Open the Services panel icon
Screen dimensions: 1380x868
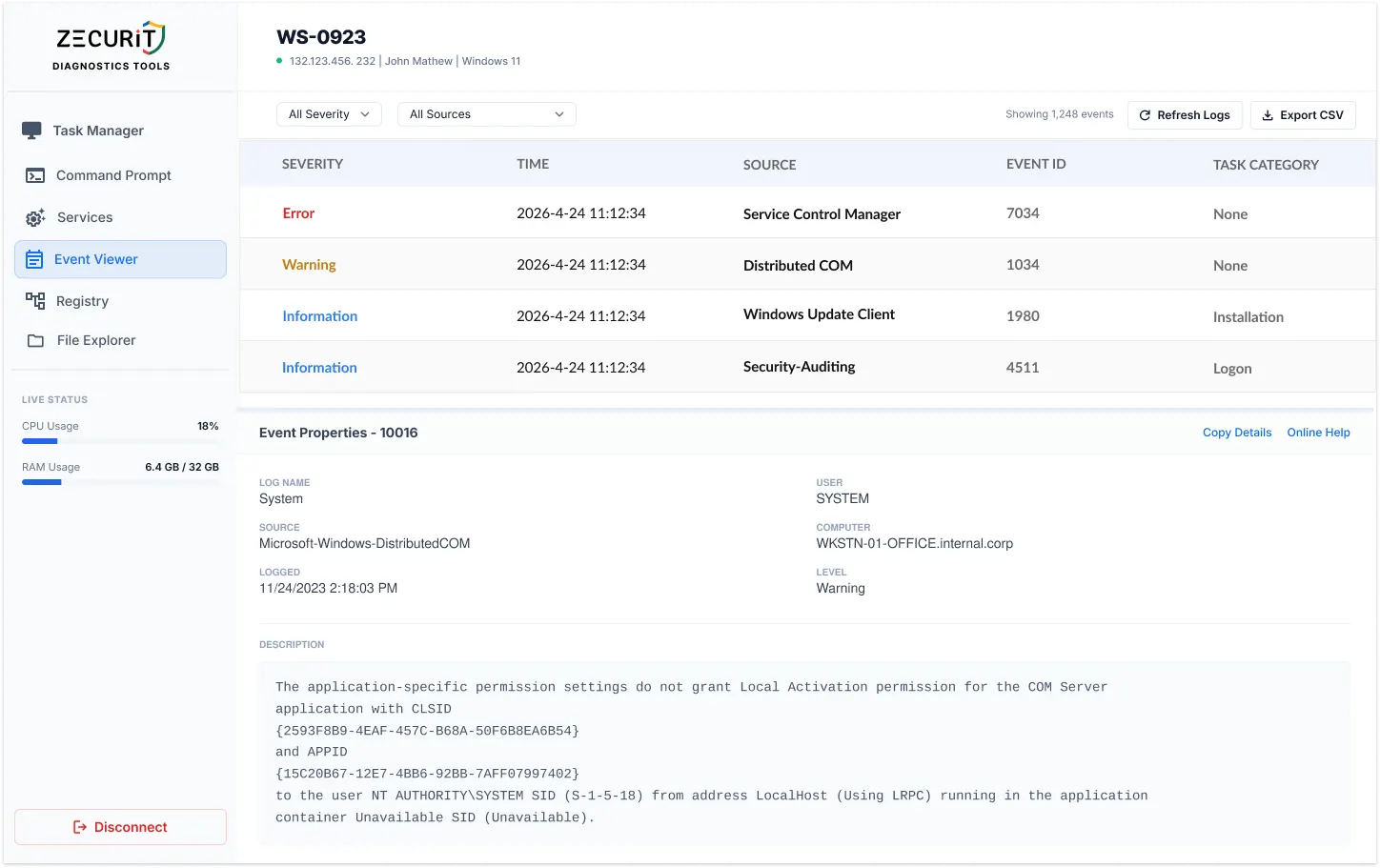tap(33, 217)
